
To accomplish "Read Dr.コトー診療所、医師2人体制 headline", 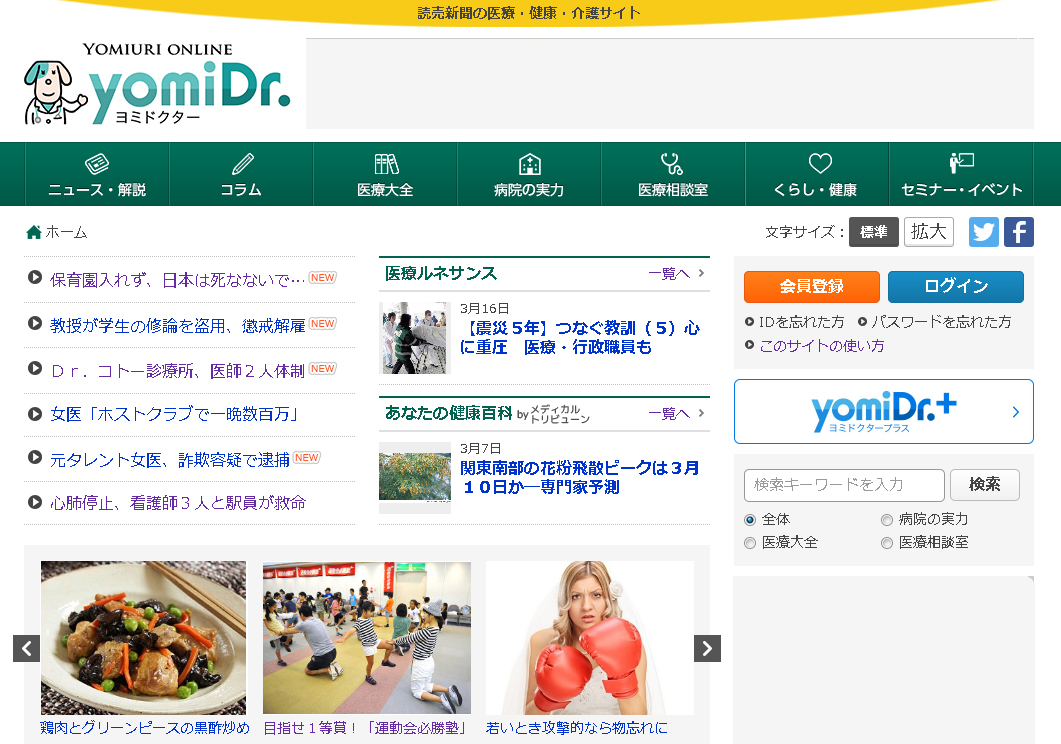I will coord(177,371).
